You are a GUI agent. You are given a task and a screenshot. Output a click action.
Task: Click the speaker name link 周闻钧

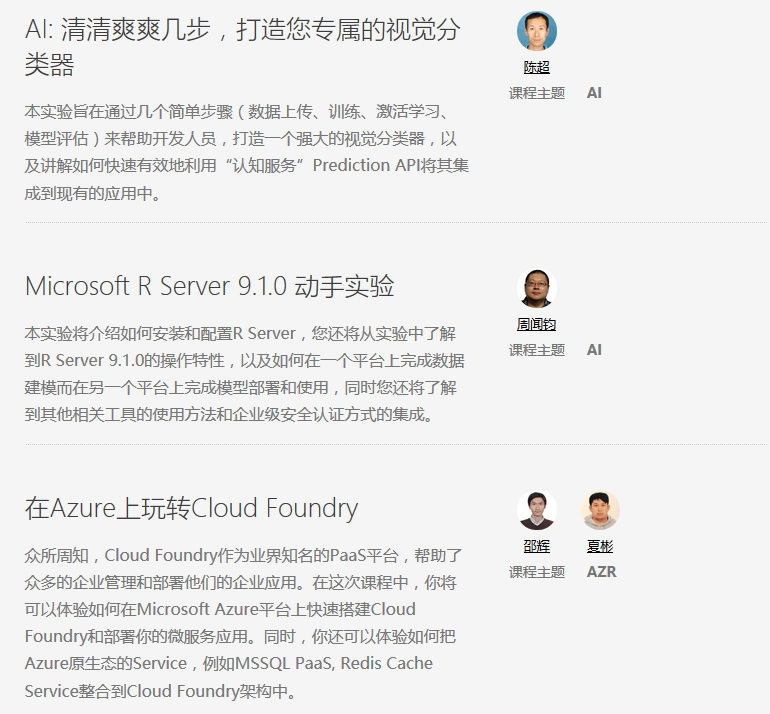click(536, 325)
